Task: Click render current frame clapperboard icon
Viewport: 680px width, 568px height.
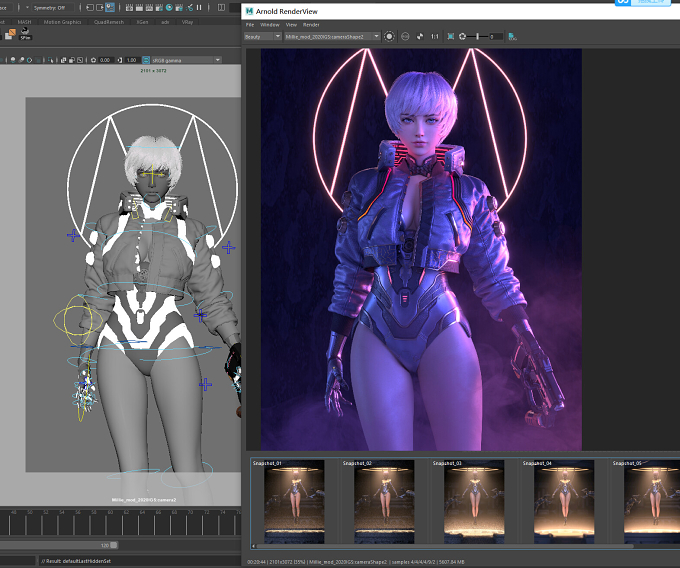Action: [139, 8]
